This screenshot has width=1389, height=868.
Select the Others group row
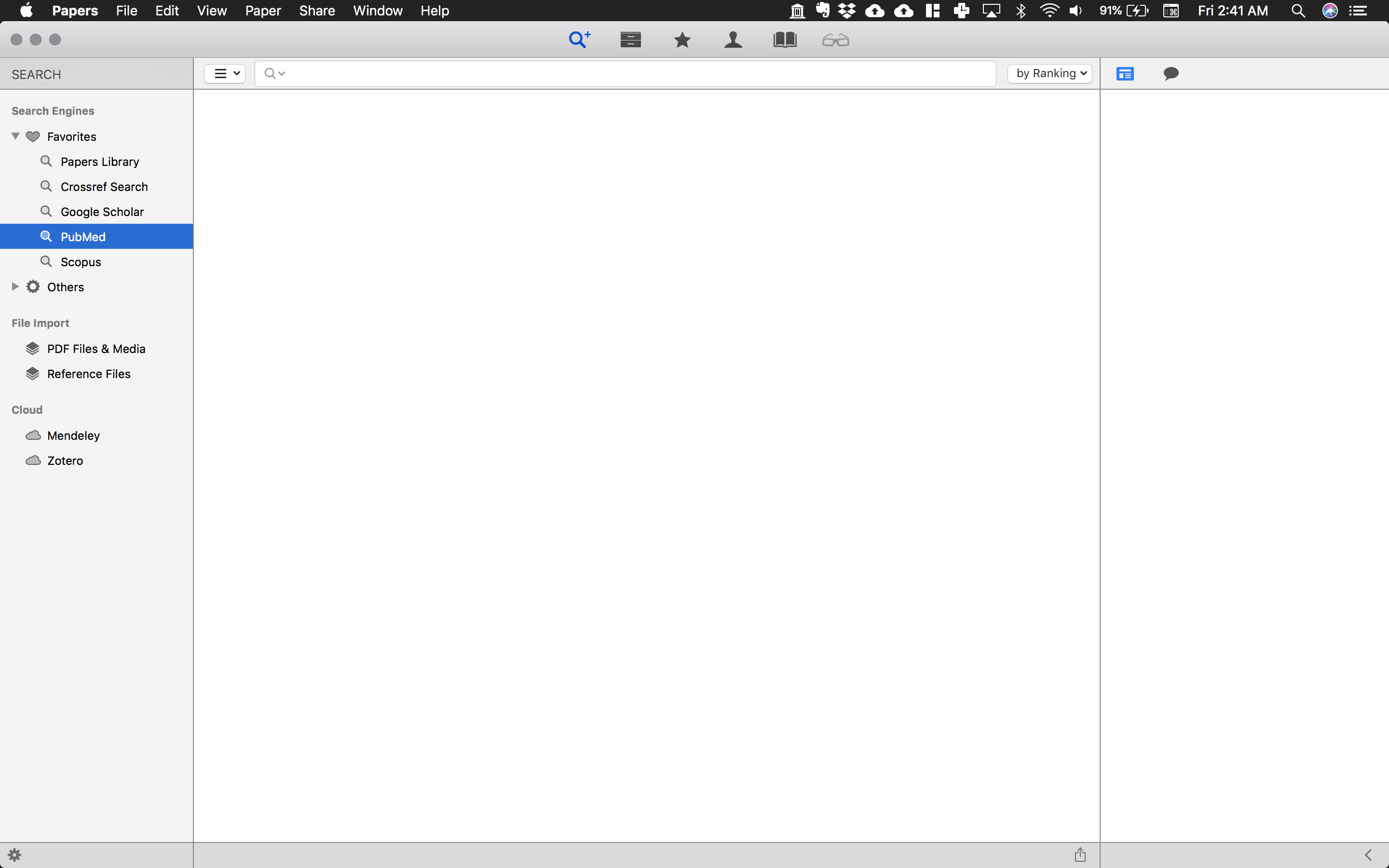(96, 286)
